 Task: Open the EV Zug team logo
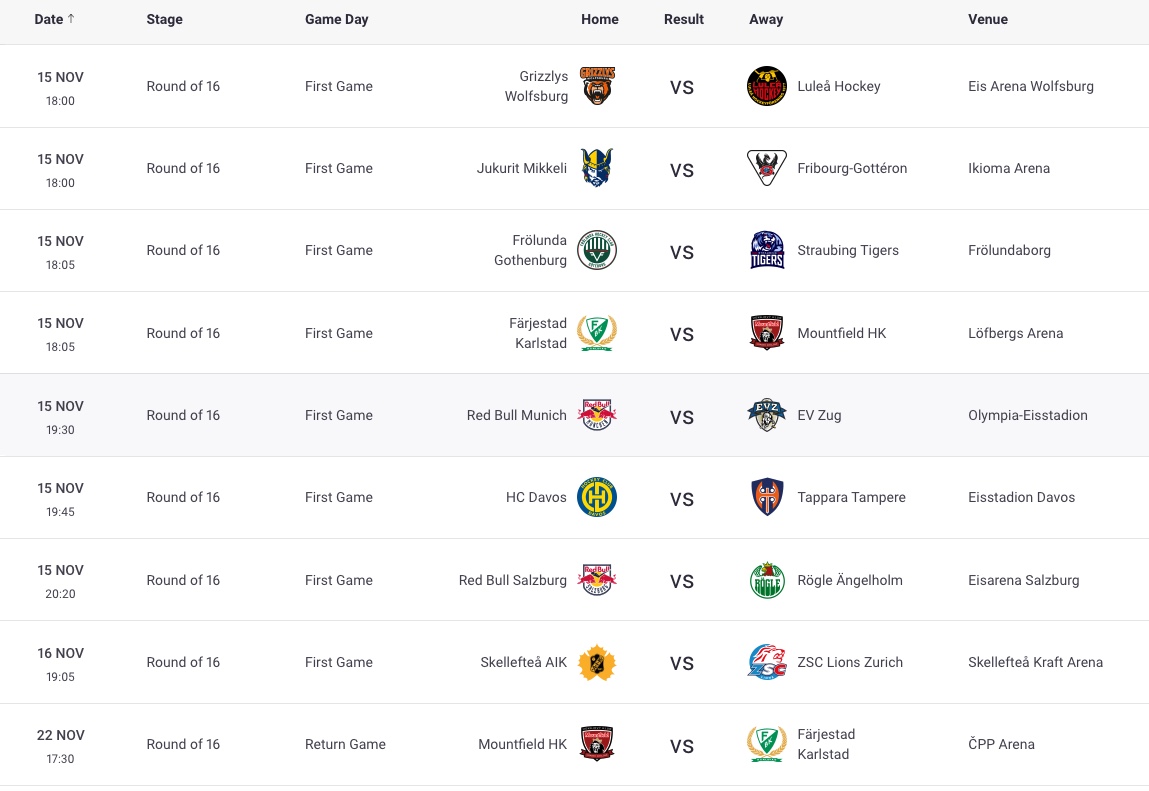tap(767, 415)
